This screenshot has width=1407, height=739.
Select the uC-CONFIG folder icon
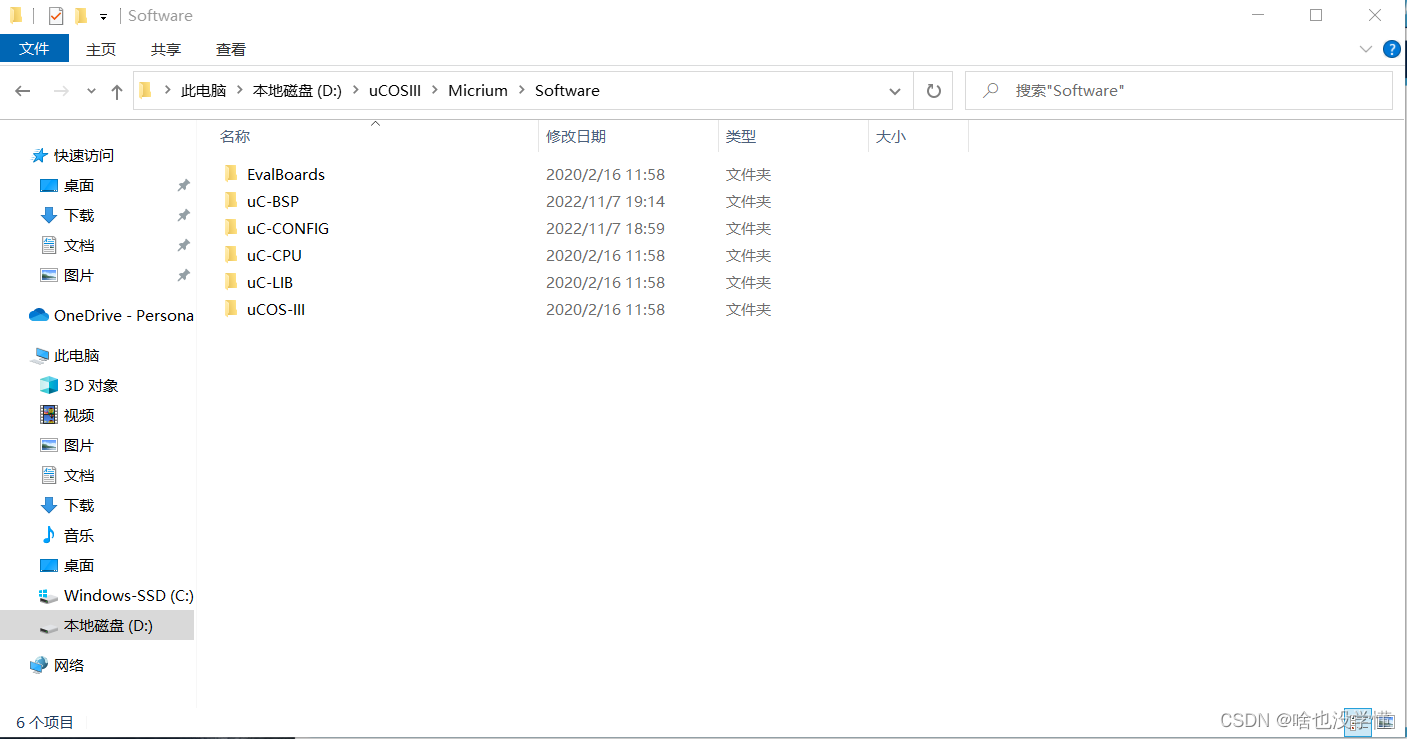tap(231, 228)
